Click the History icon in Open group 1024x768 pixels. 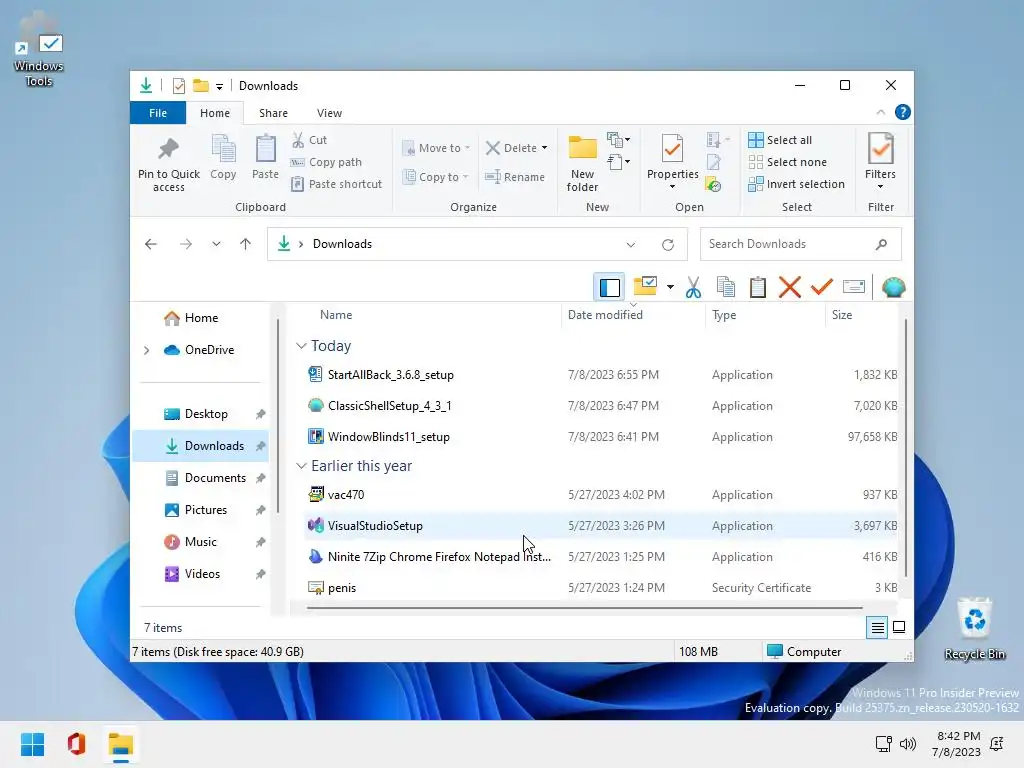tap(713, 185)
